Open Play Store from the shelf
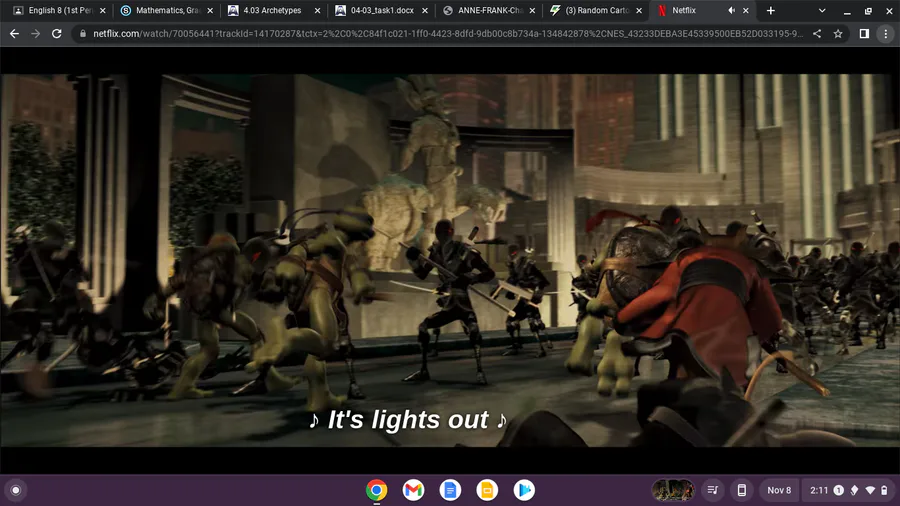 coord(523,490)
